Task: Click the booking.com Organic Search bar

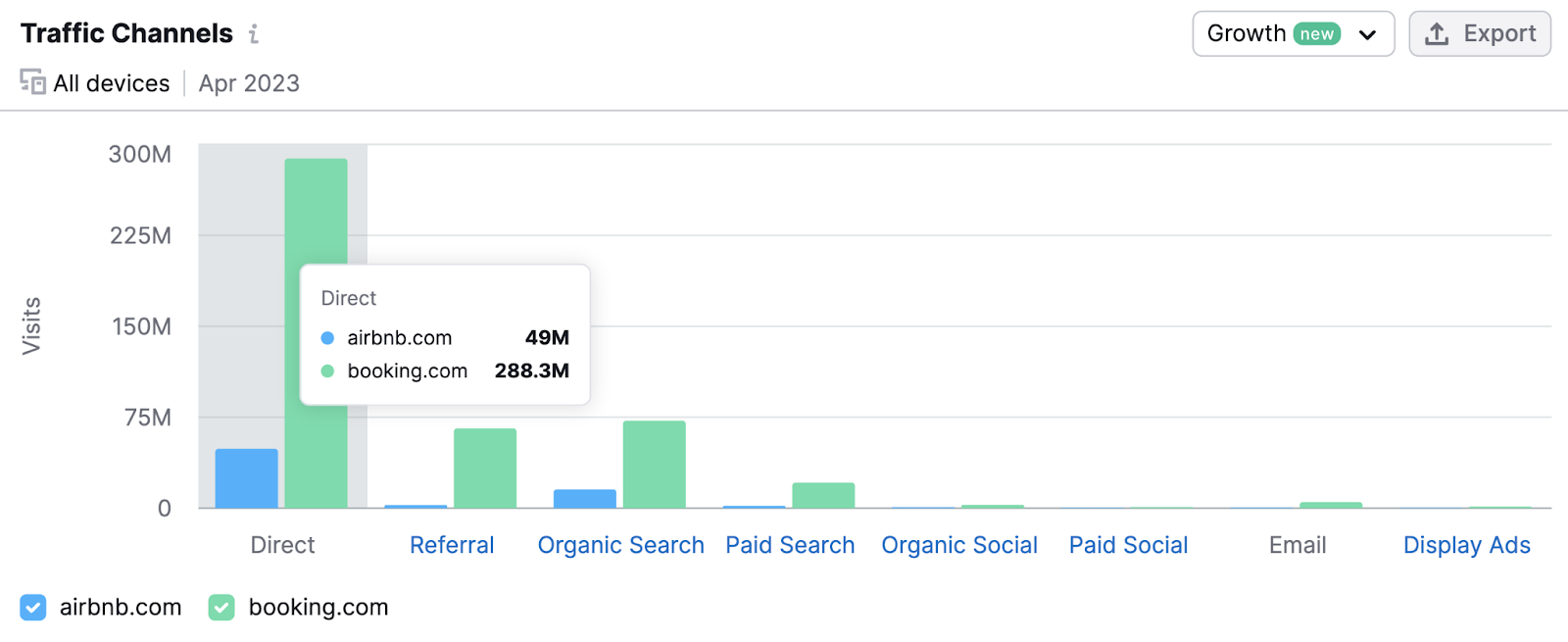Action: 655,465
